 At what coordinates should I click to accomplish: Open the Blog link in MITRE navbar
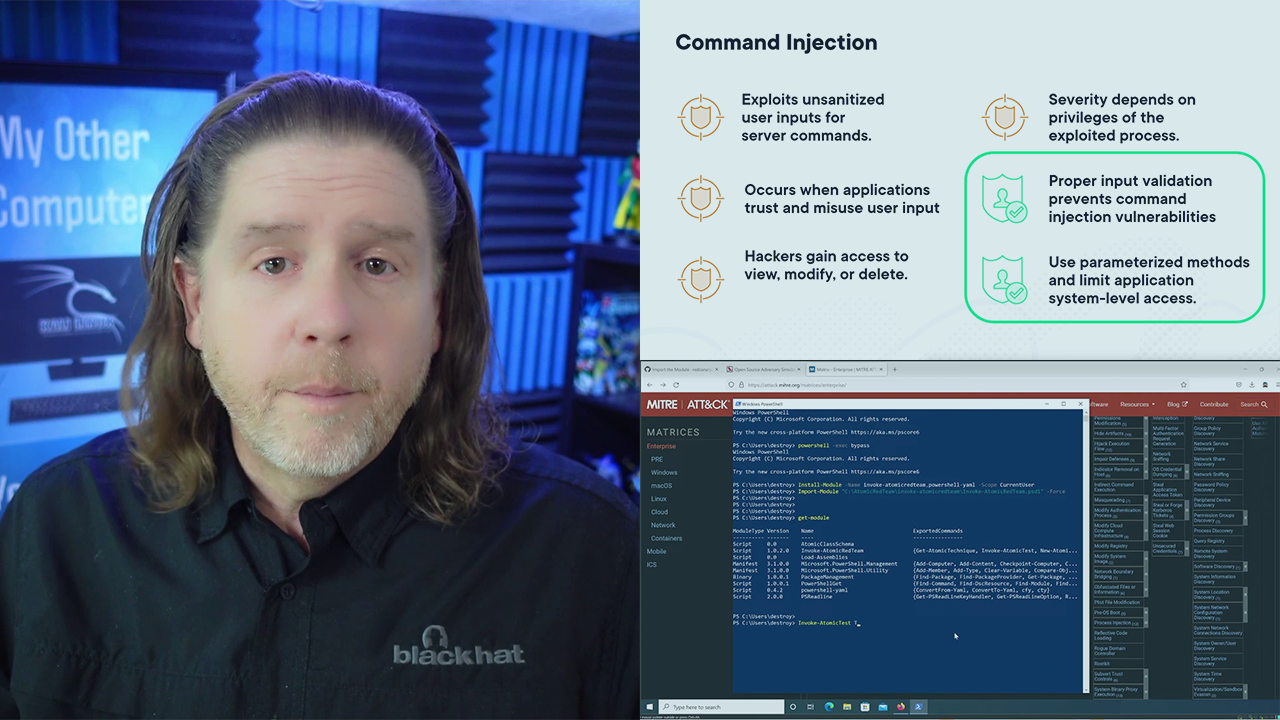click(1176, 404)
